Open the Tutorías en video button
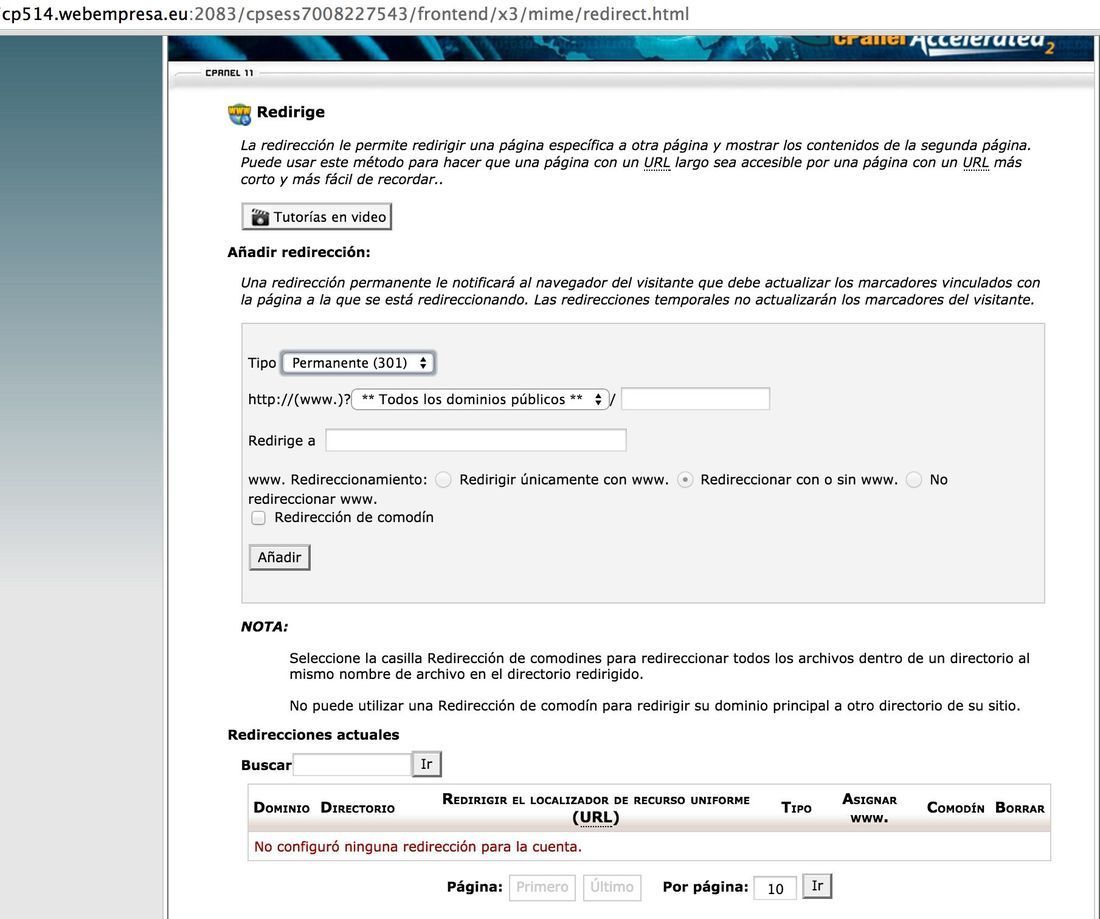Image resolution: width=1100 pixels, height=919 pixels. [316, 217]
